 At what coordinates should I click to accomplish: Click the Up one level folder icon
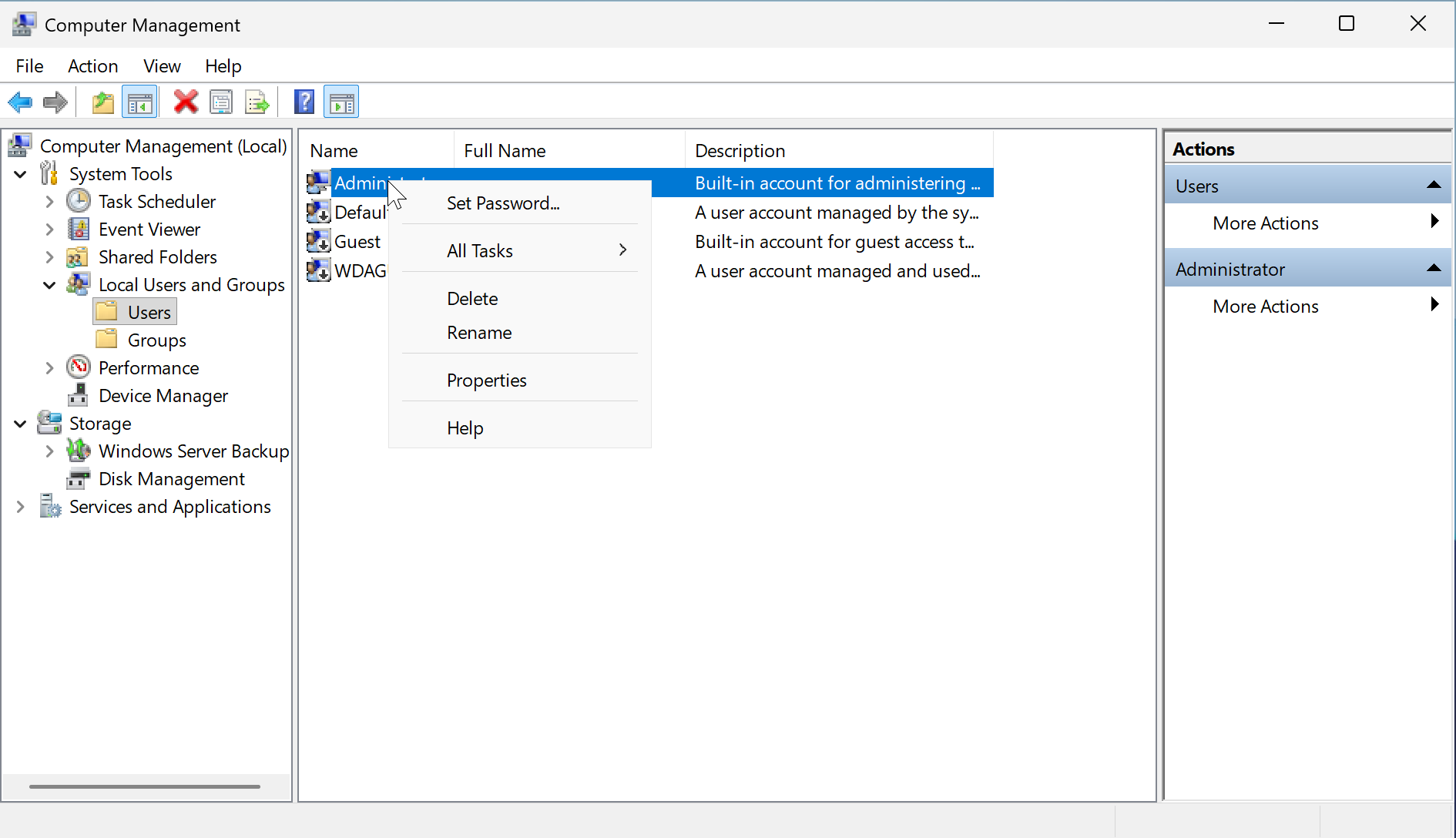tap(103, 102)
